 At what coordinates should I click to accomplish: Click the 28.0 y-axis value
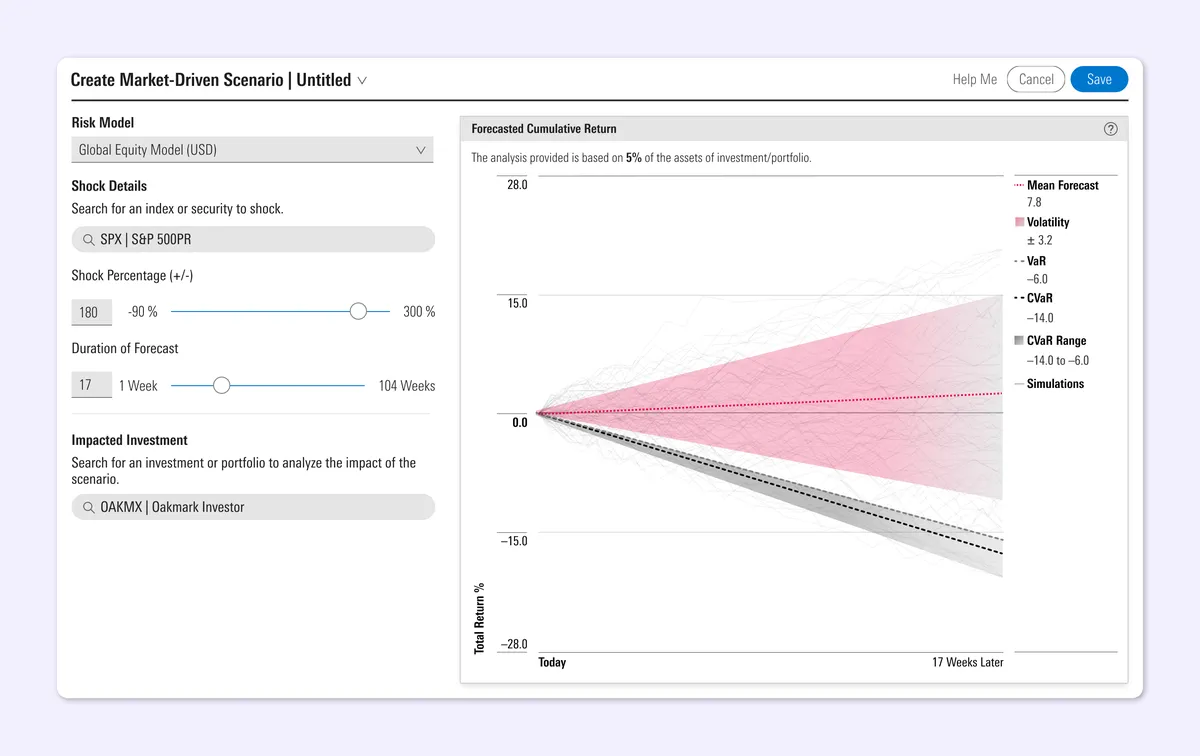517,186
